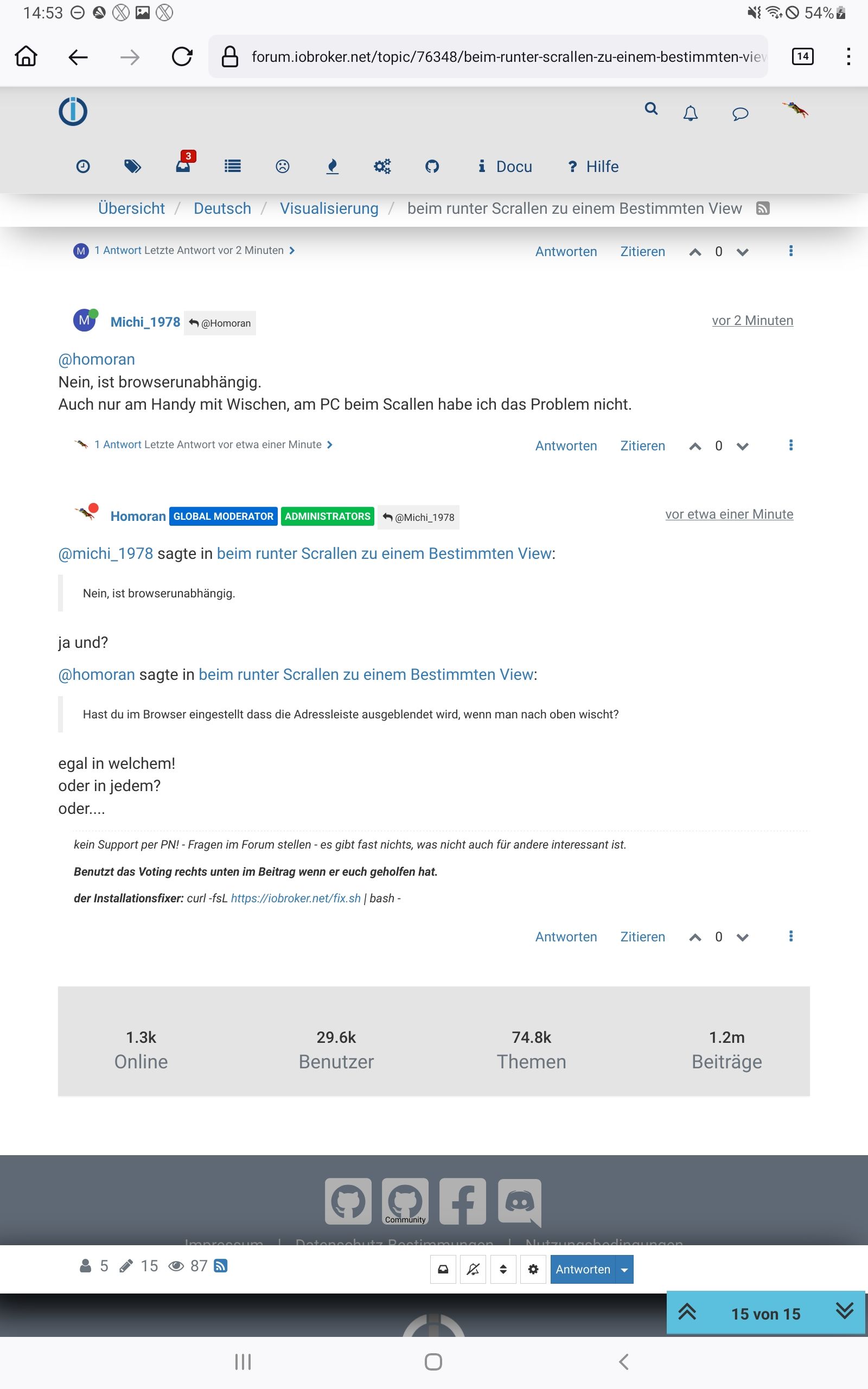The height and width of the screenshot is (1389, 868).
Task: Open the chat speech bubble icon
Action: click(740, 113)
